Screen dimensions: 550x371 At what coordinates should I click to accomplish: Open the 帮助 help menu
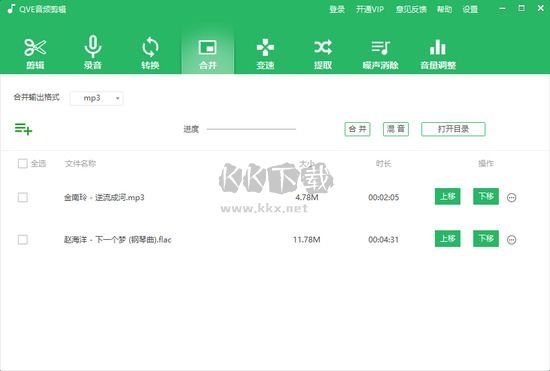(444, 9)
